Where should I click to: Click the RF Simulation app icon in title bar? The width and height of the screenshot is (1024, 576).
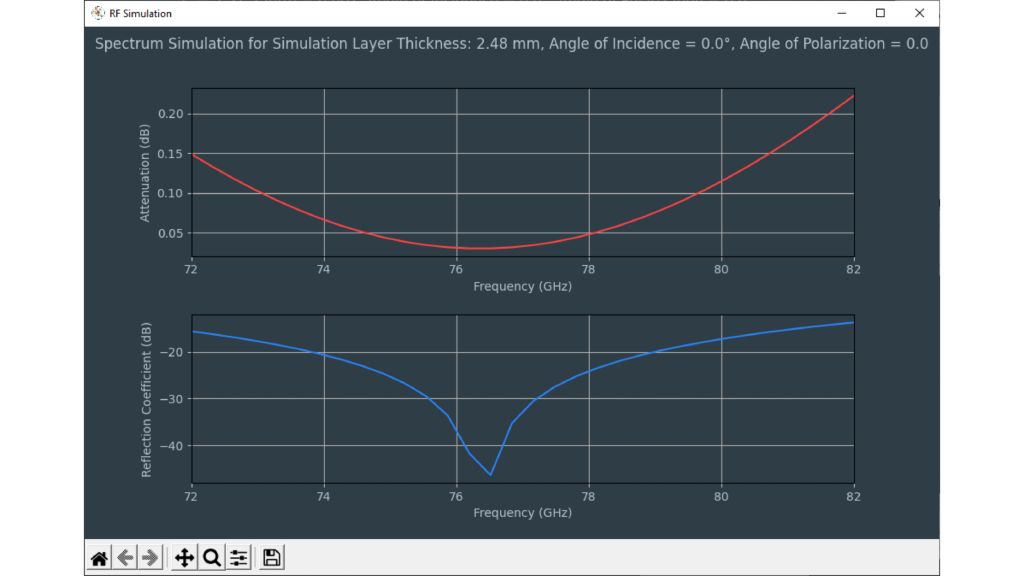click(x=97, y=13)
